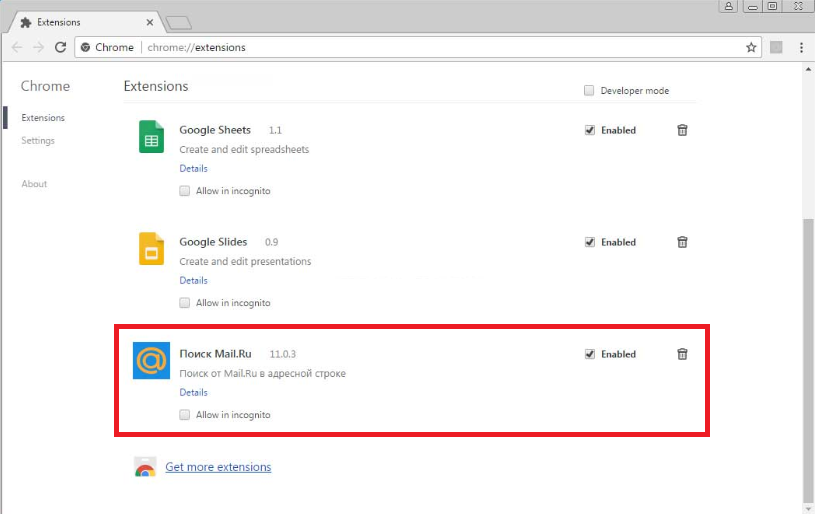Delete Поиск Mail.Ru via its trash icon
Image resolution: width=815 pixels, height=514 pixels.
point(682,354)
